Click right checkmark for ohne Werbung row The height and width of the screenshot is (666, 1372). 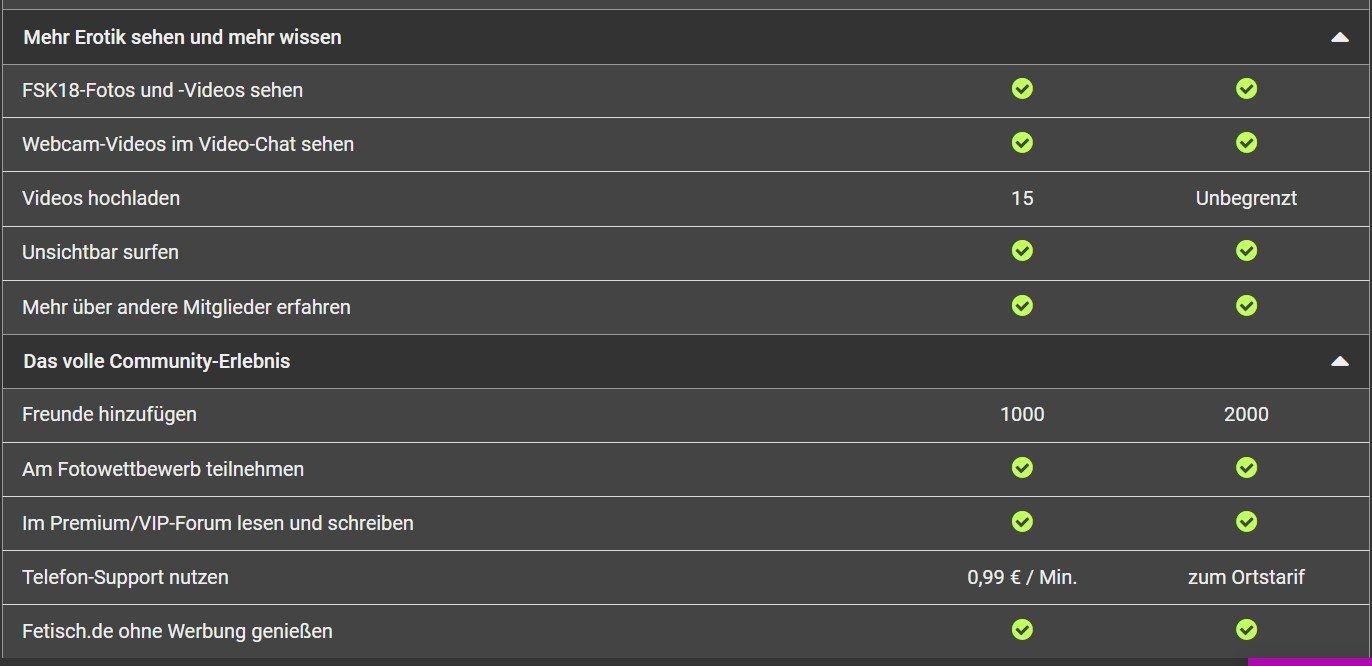click(1246, 630)
